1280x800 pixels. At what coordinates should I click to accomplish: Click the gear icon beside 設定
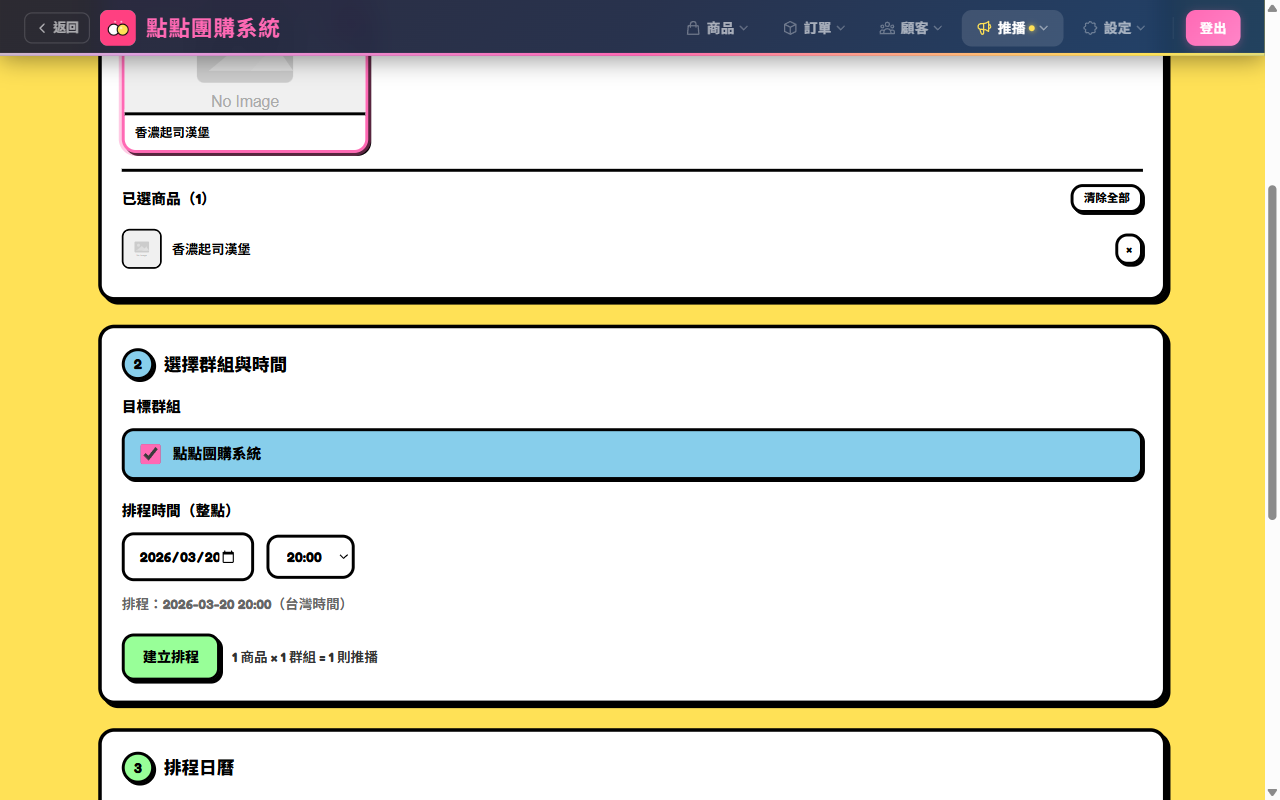tap(1090, 28)
